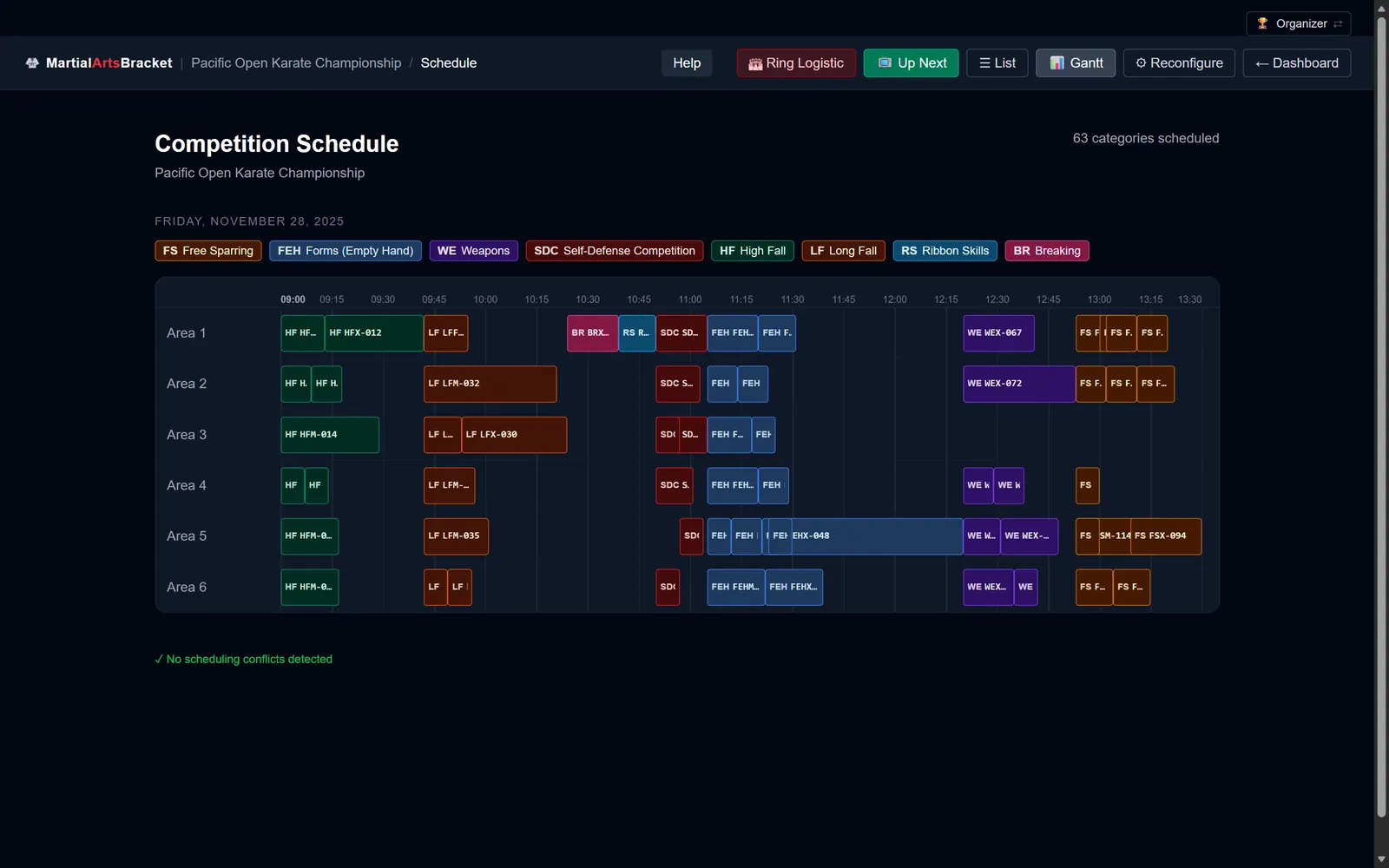Switch to List view
This screenshot has width=1389, height=868.
pos(997,63)
